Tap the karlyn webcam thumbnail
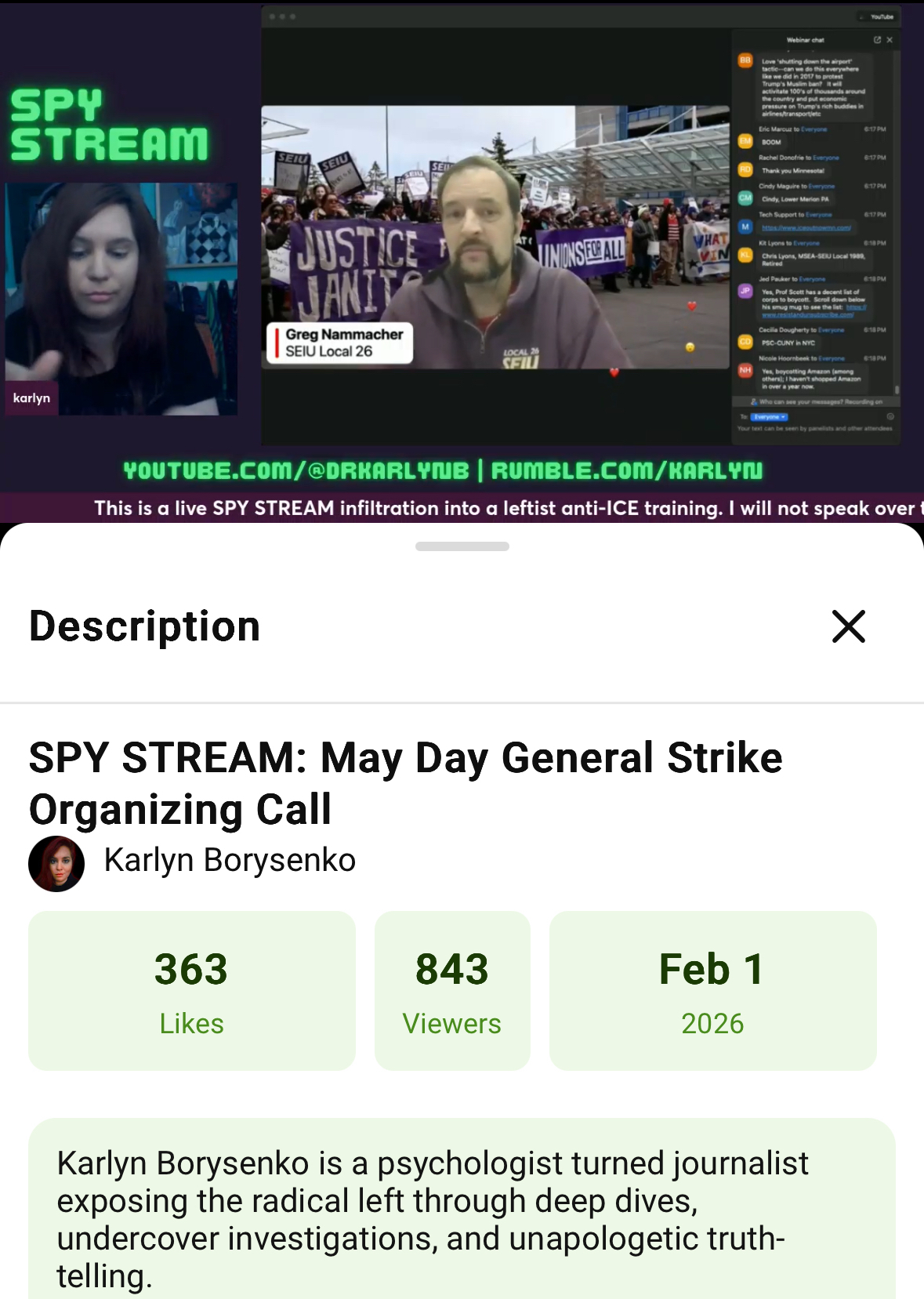This screenshot has height=1299, width=924. point(121,299)
